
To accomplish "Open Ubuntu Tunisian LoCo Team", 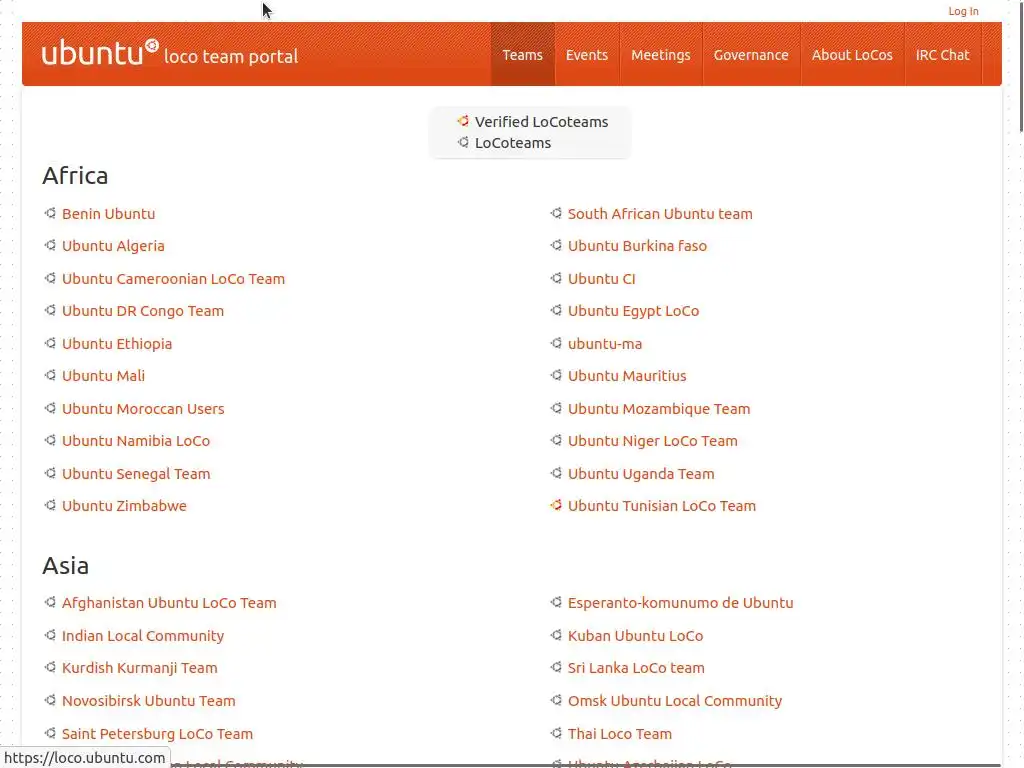I will pos(662,505).
